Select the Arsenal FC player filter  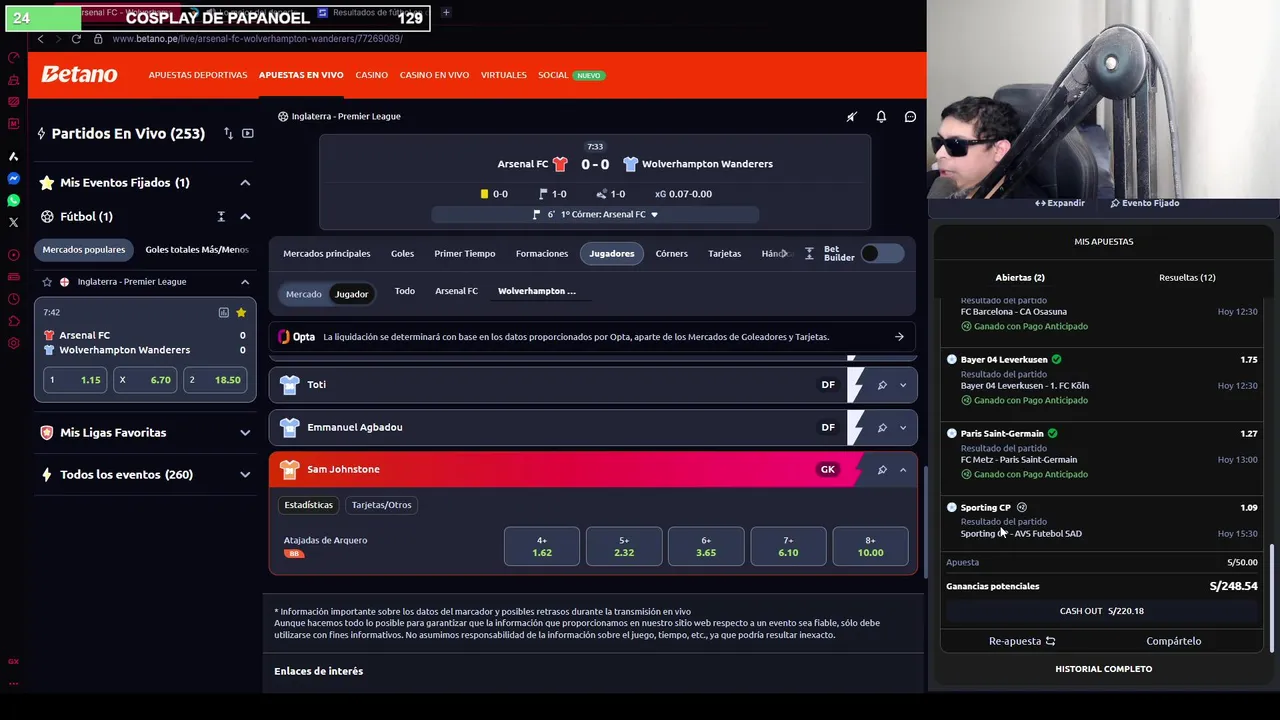pyautogui.click(x=456, y=291)
